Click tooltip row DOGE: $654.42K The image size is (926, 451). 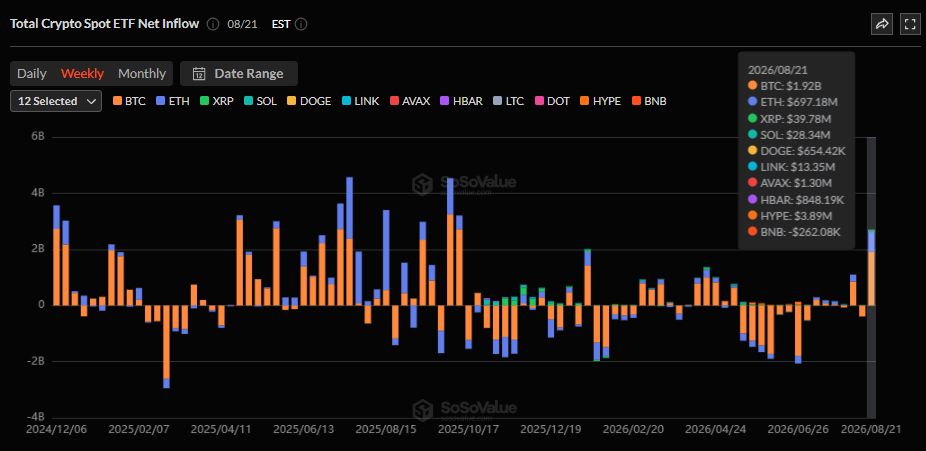796,151
